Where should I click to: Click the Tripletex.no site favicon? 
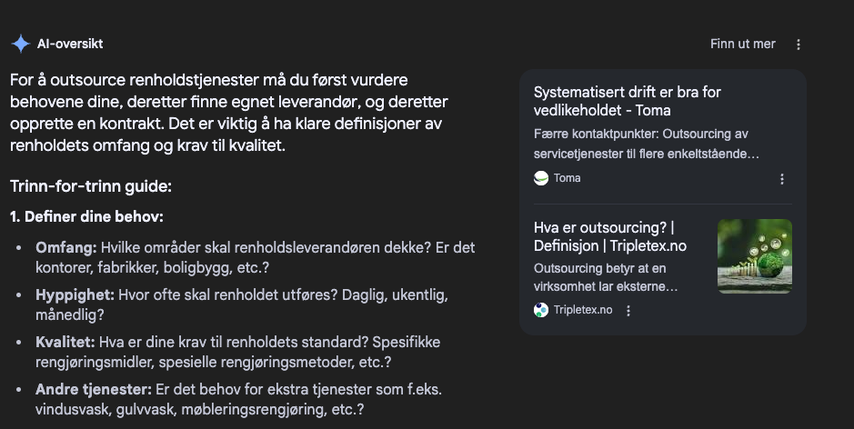click(x=541, y=310)
